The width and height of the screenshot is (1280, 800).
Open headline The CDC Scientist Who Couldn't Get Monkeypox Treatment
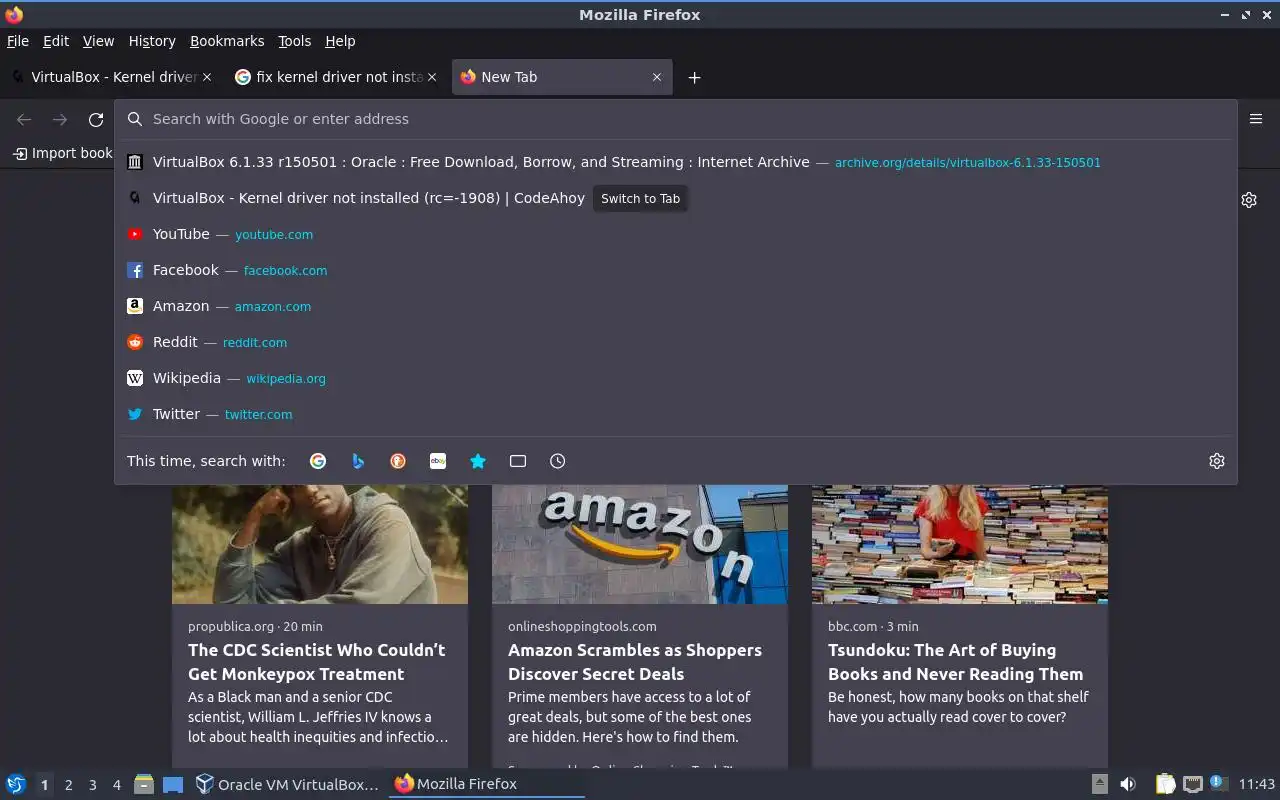pos(317,662)
